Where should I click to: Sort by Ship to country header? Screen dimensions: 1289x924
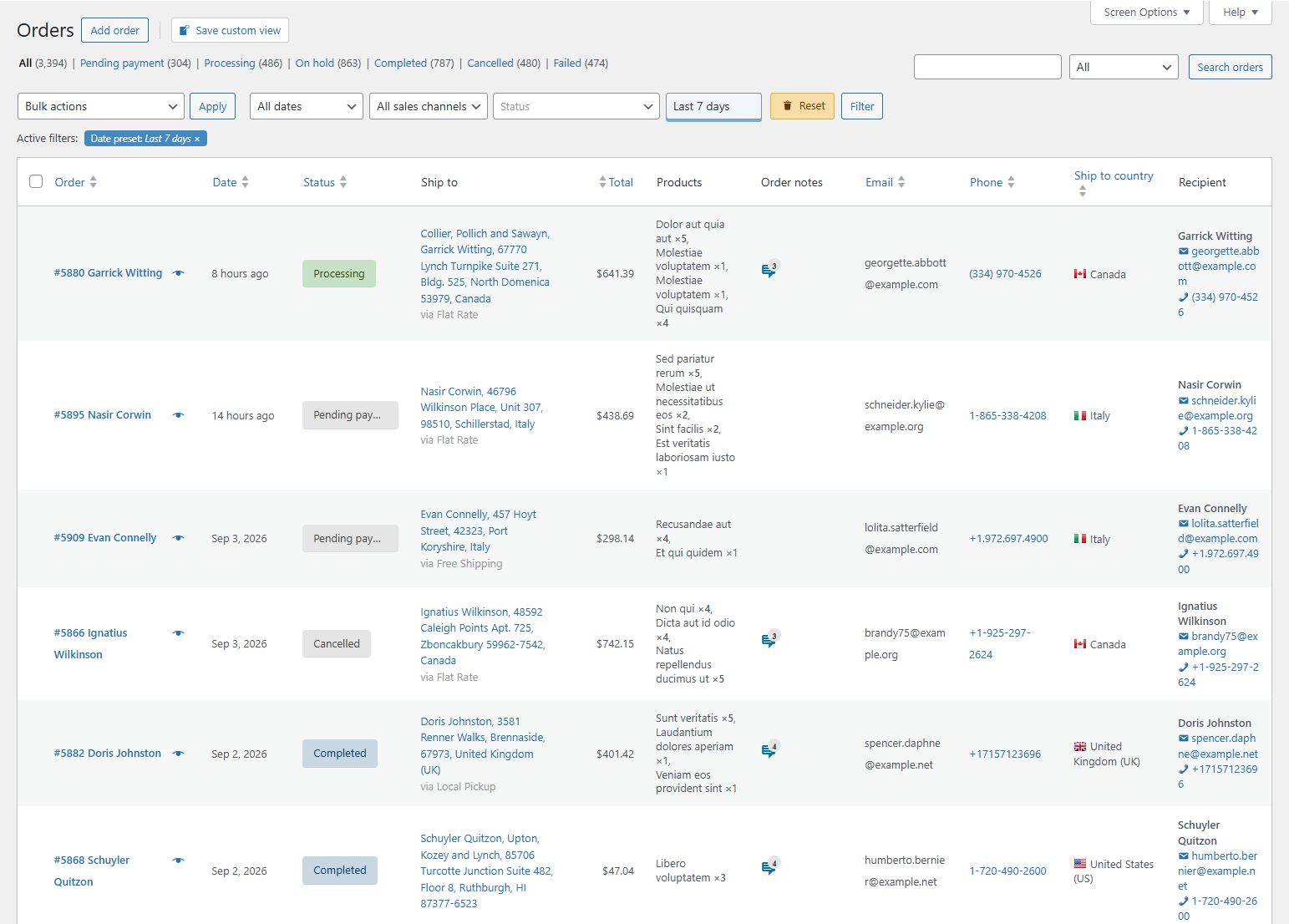[x=1114, y=176]
